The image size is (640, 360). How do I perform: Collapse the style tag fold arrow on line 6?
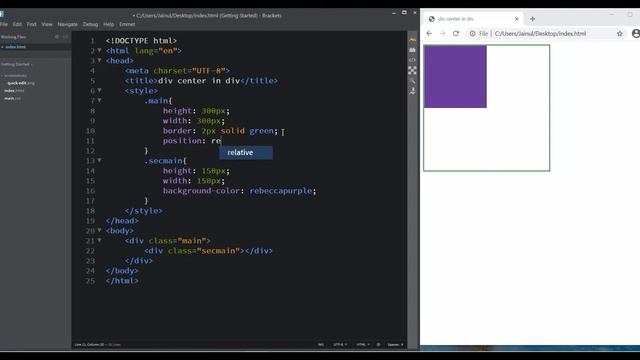pyautogui.click(x=99, y=90)
